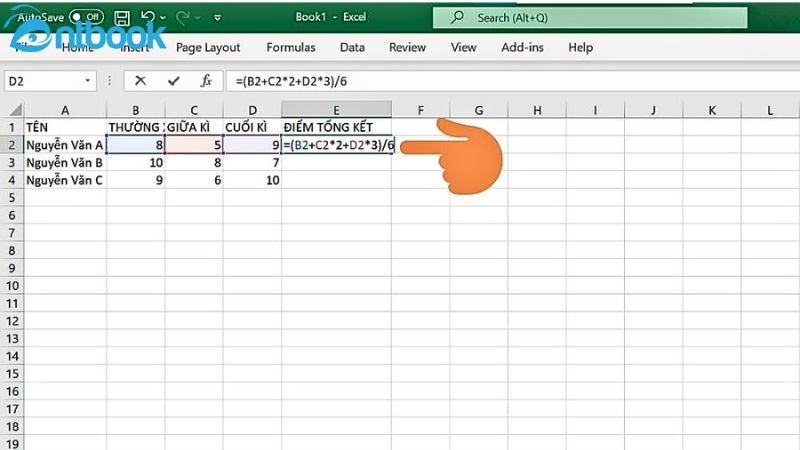
Task: Click the THƯỜNG header cell
Action: coord(136,127)
